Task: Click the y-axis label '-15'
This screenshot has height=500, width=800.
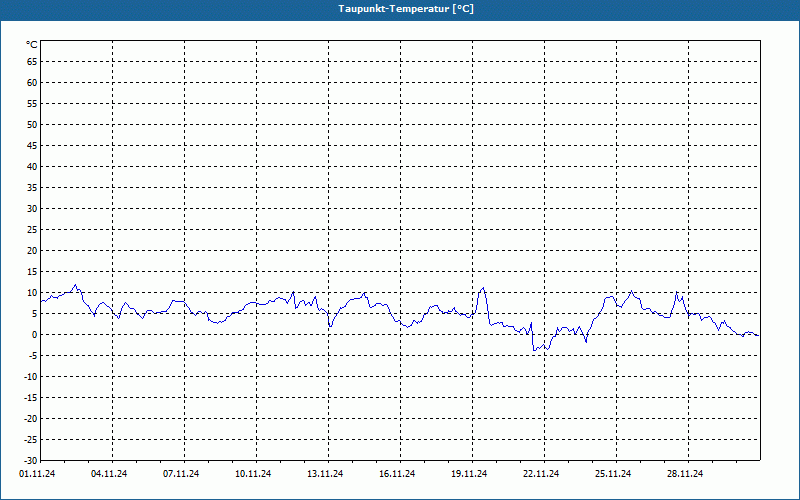Action: (x=31, y=397)
